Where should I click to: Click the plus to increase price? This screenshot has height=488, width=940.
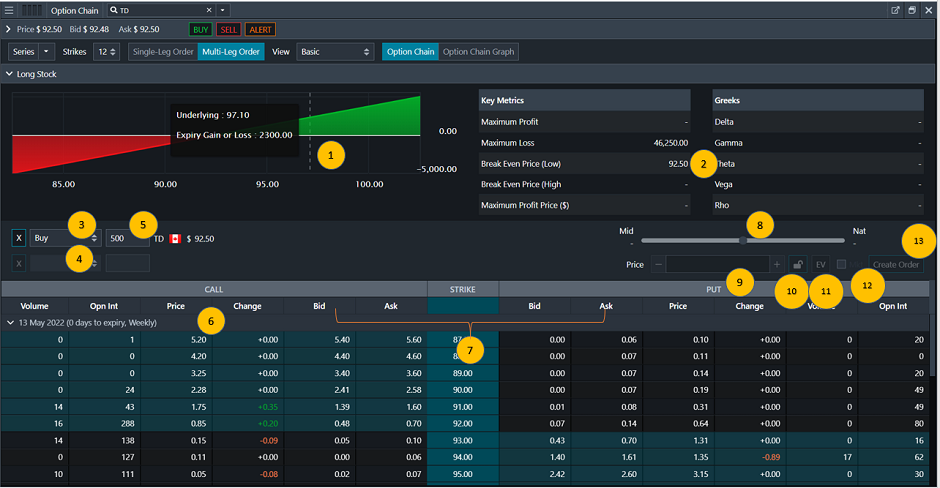[x=776, y=265]
